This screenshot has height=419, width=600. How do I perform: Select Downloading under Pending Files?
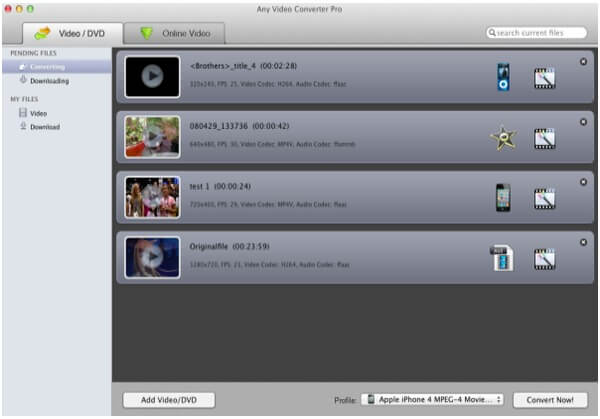point(49,81)
